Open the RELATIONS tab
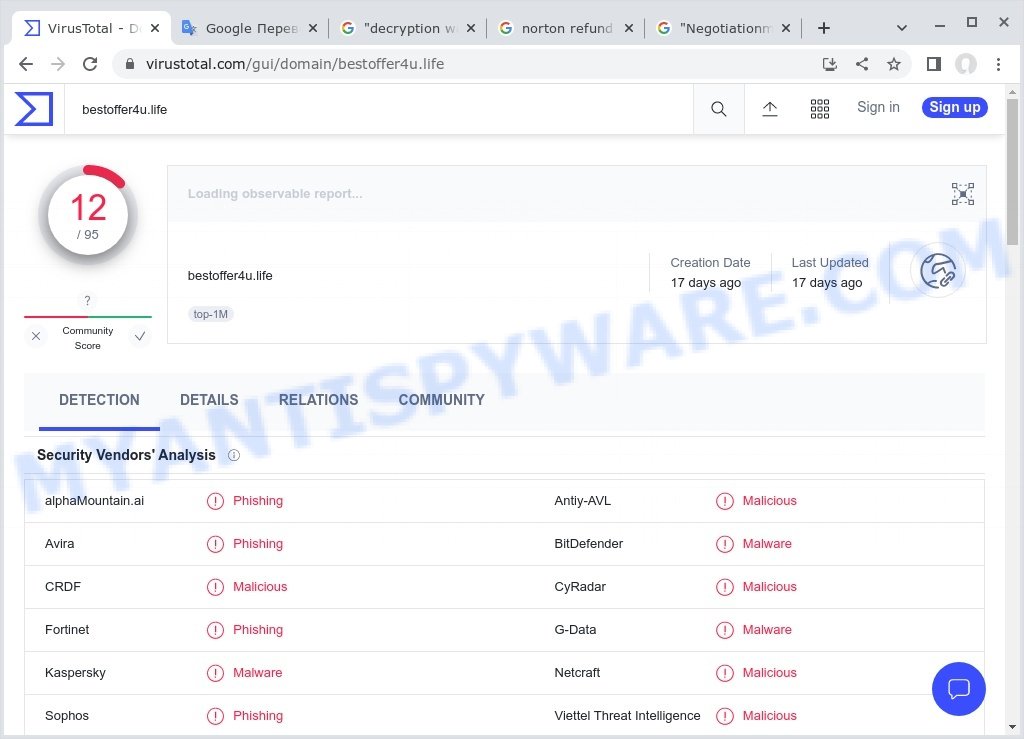This screenshot has height=739, width=1024. [318, 400]
